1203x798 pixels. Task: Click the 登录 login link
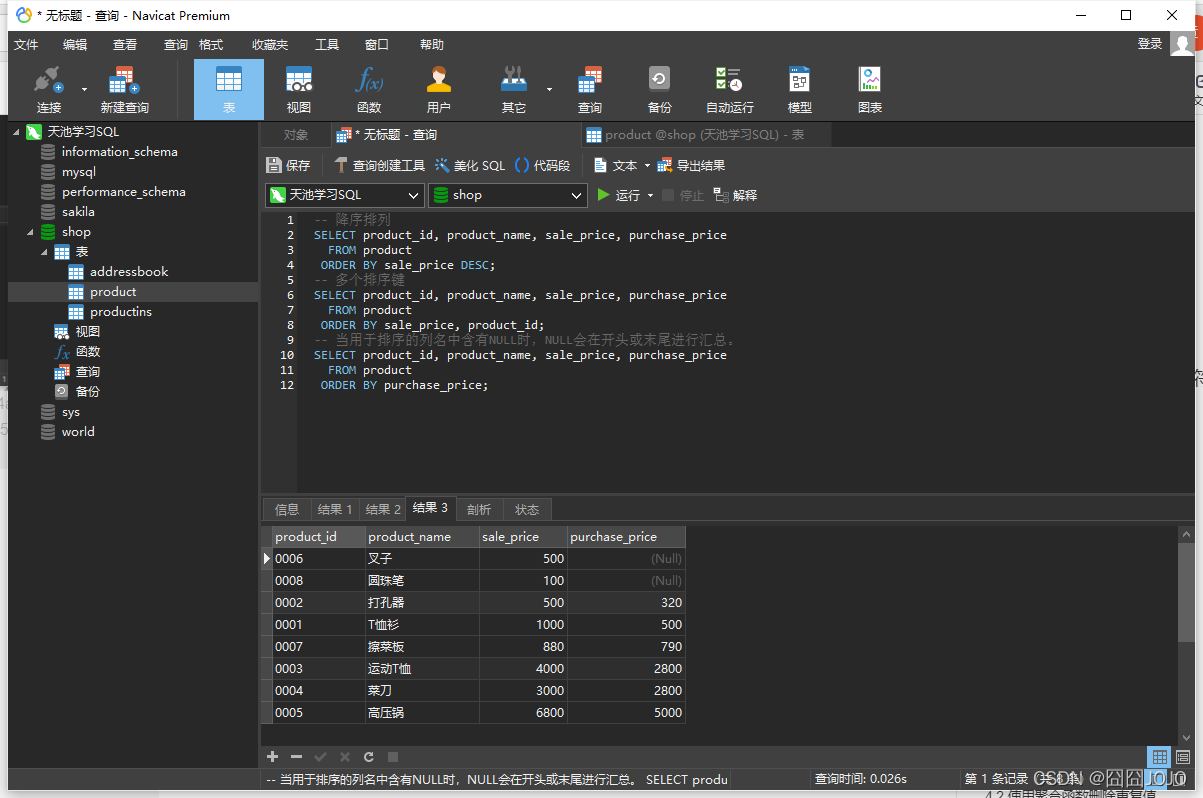pos(1150,44)
